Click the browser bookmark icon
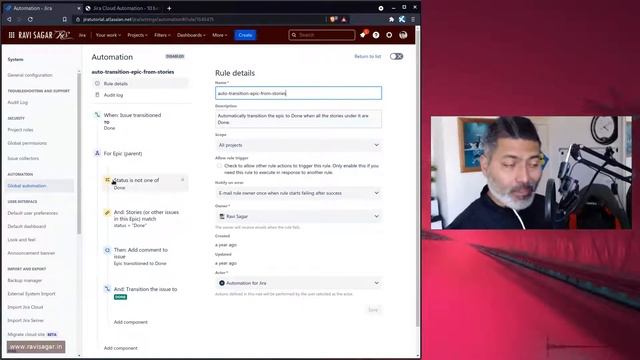 [x=64, y=19]
